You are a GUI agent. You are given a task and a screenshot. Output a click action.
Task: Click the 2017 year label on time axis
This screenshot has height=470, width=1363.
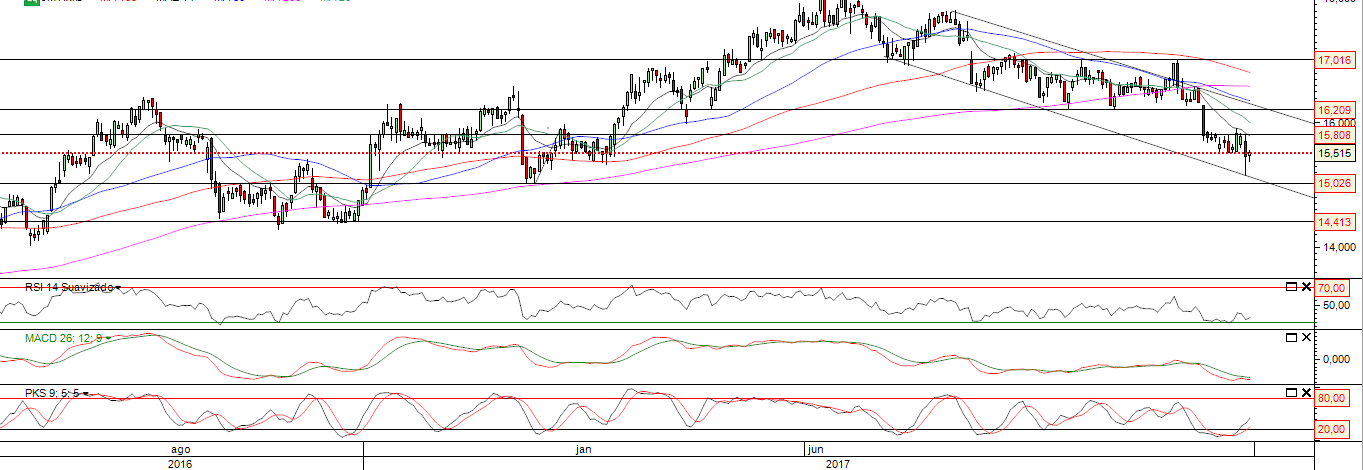click(837, 464)
